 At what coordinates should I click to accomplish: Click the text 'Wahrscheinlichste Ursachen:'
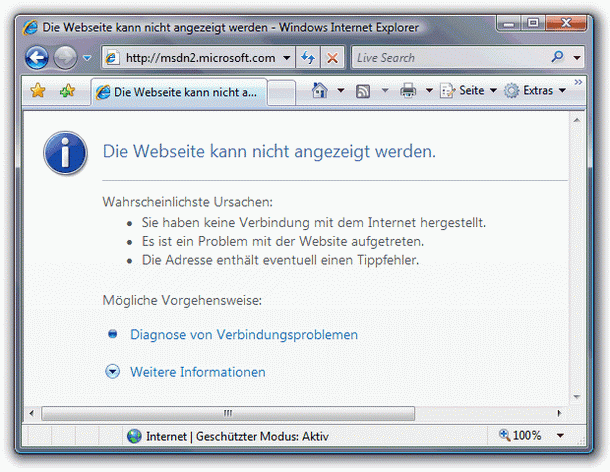(x=188, y=202)
